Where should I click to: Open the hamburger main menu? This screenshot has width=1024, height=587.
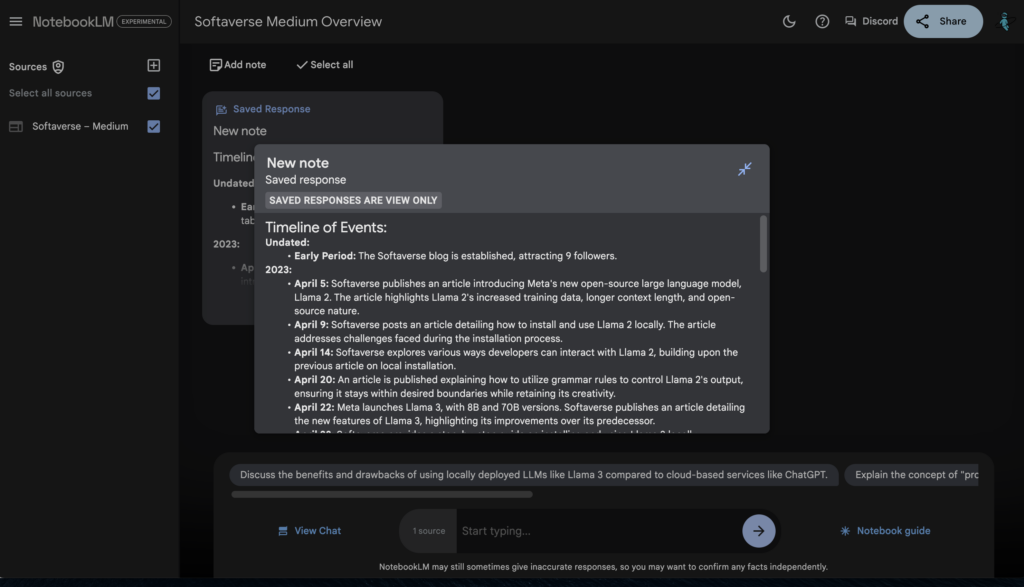pyautogui.click(x=15, y=21)
